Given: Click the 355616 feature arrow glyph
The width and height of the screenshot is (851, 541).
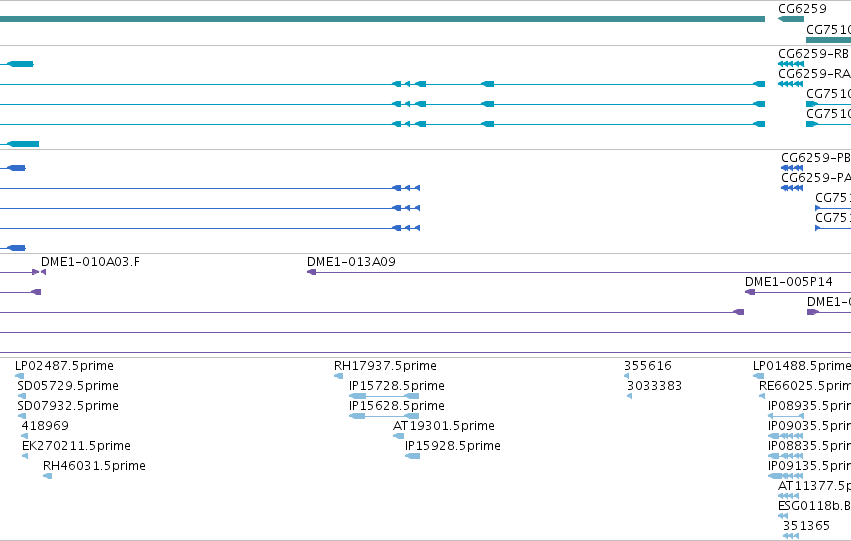Looking at the screenshot, I should tap(627, 376).
